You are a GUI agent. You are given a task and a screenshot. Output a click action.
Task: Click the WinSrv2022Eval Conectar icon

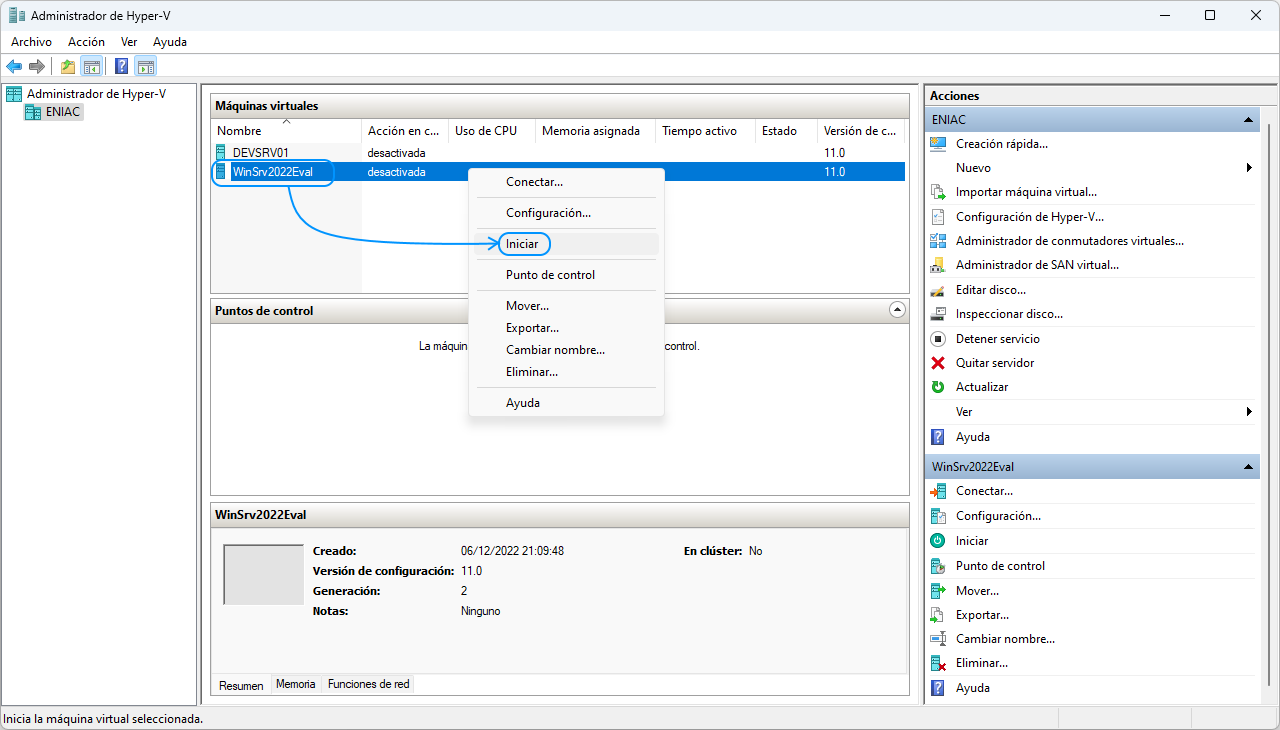click(x=938, y=491)
